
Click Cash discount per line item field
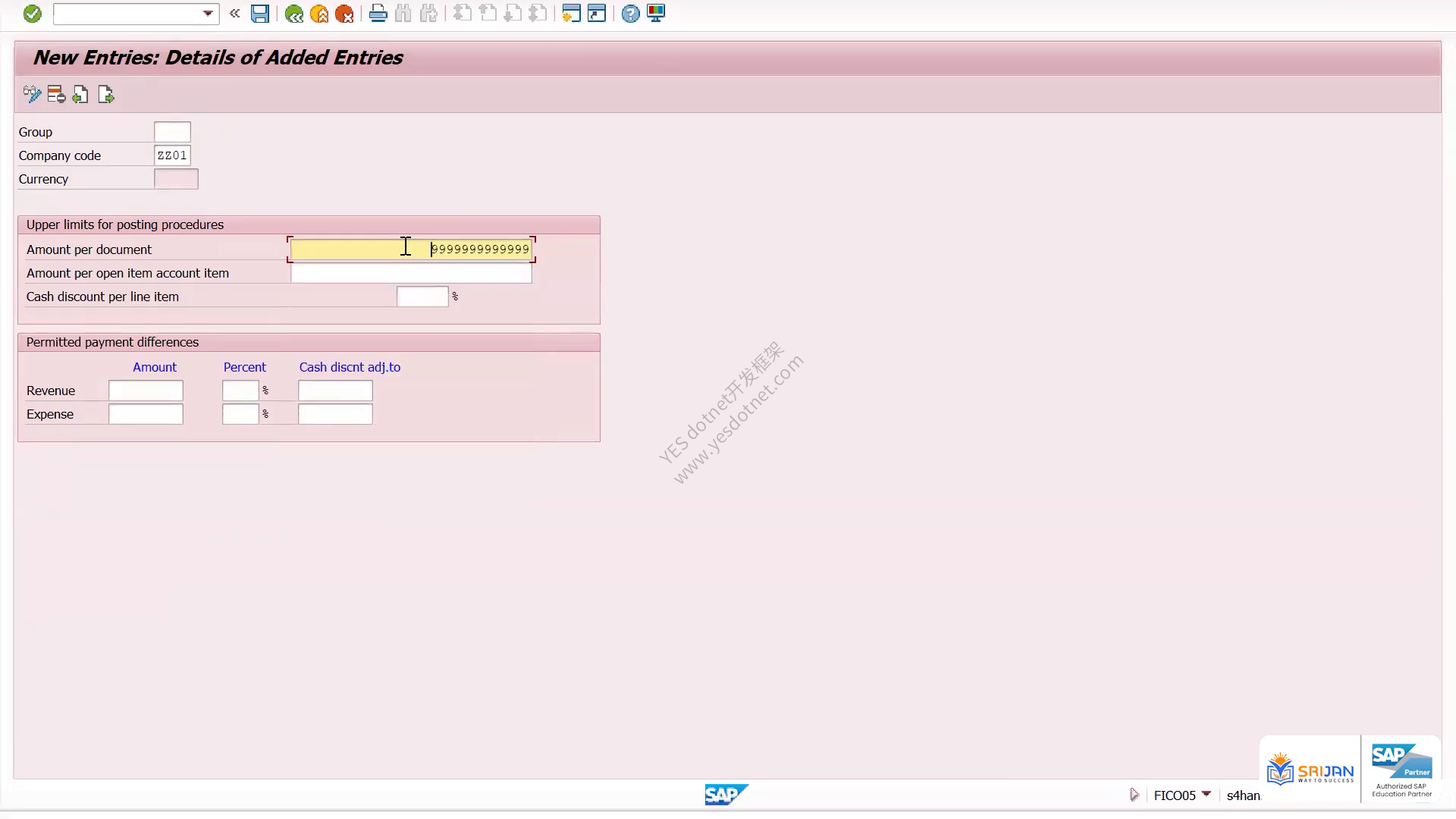point(422,297)
